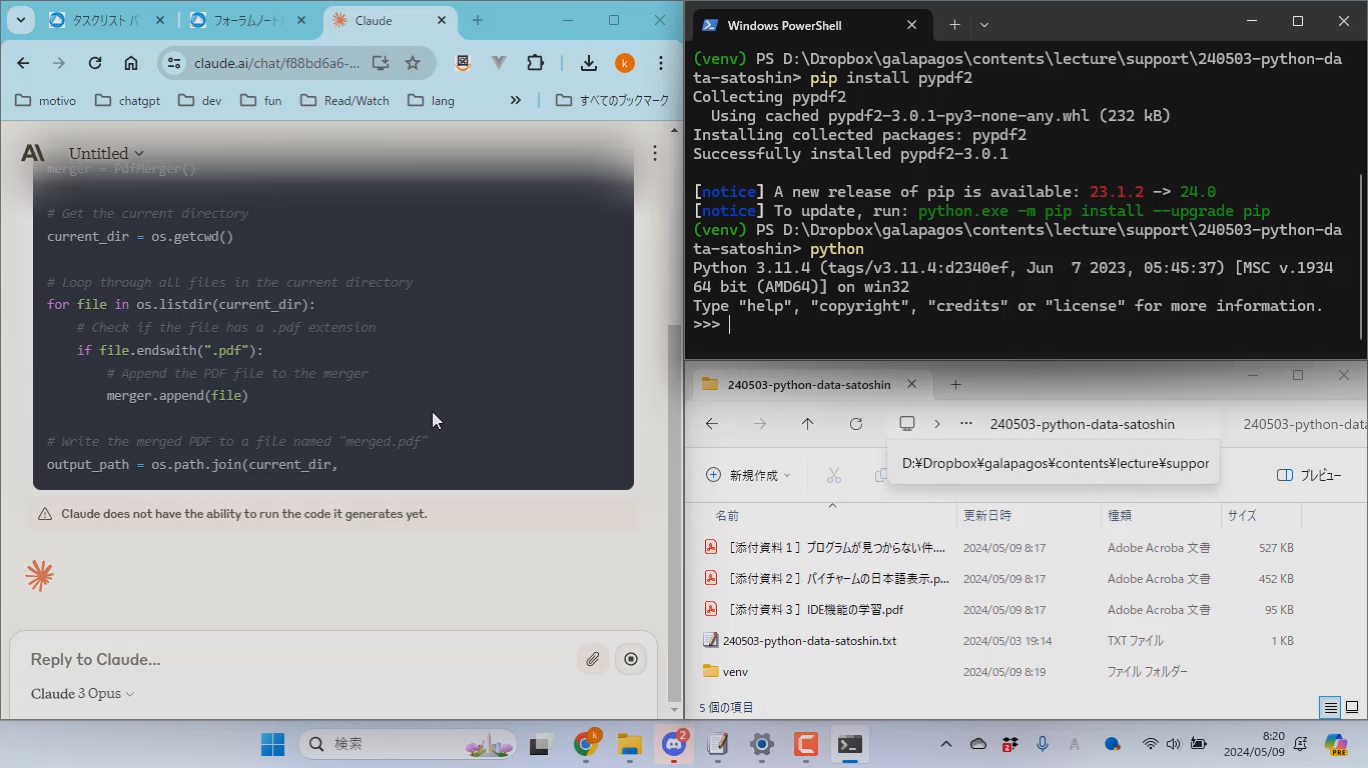
Task: Open the Claude 3 Opus model dropdown
Action: click(82, 694)
